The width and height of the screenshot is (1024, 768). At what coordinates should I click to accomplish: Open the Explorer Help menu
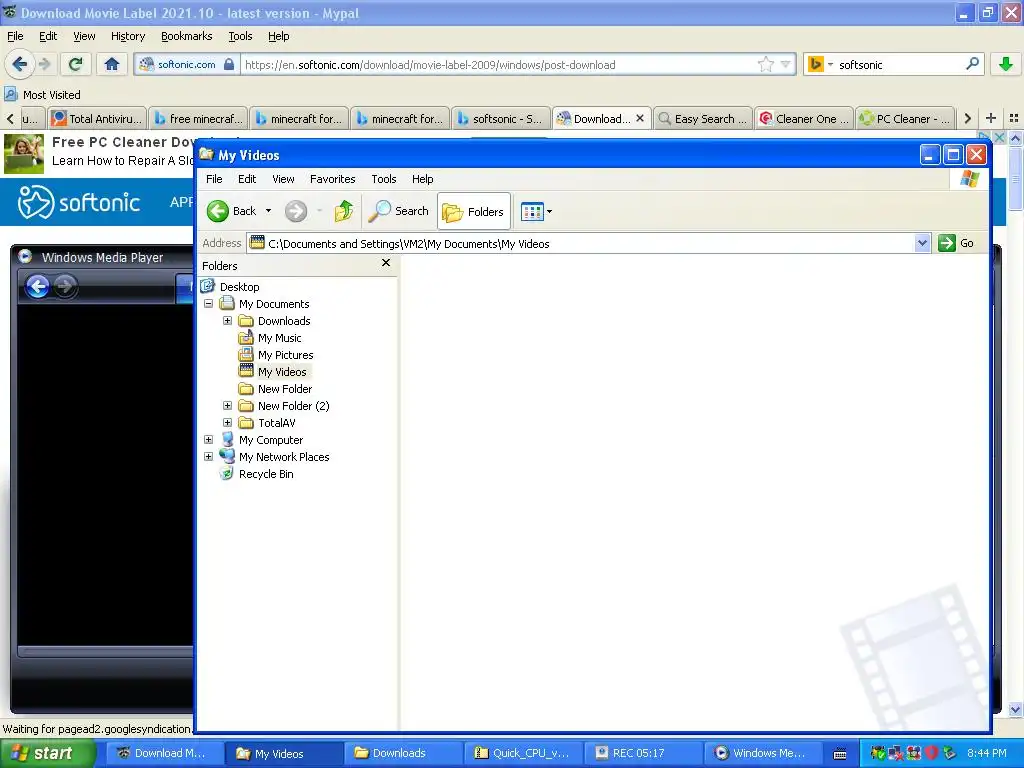click(x=423, y=179)
